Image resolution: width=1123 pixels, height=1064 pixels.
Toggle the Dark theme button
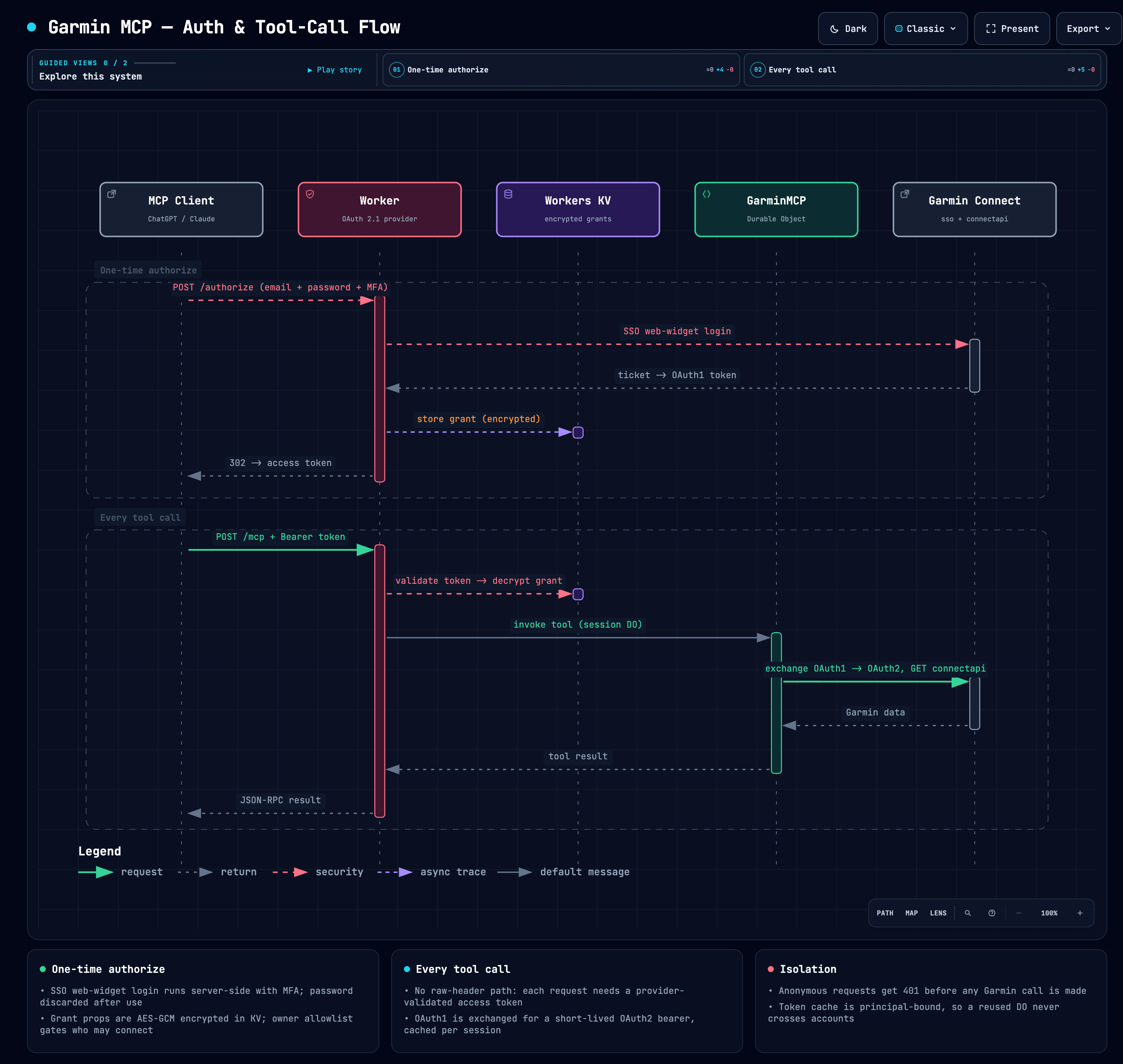(x=847, y=29)
